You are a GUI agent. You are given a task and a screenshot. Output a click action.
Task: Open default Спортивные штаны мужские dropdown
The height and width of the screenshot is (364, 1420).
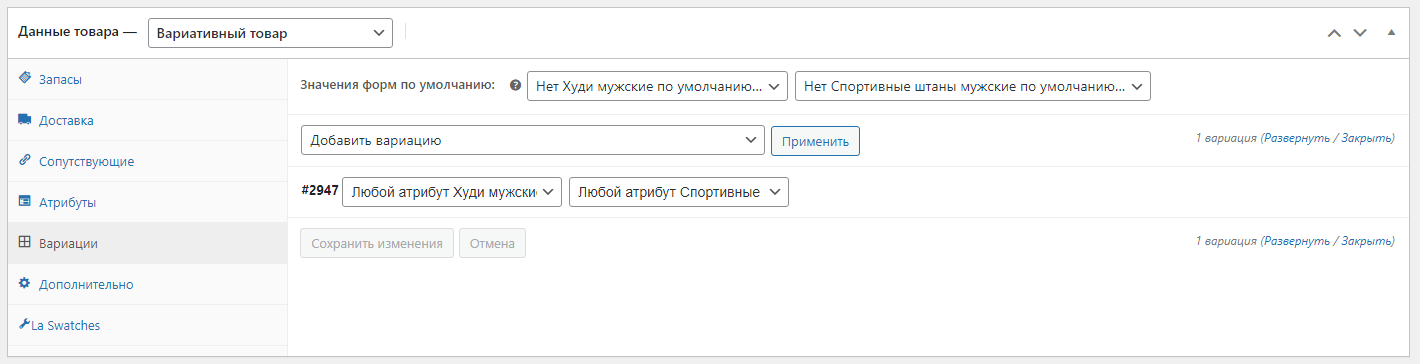[x=973, y=86]
